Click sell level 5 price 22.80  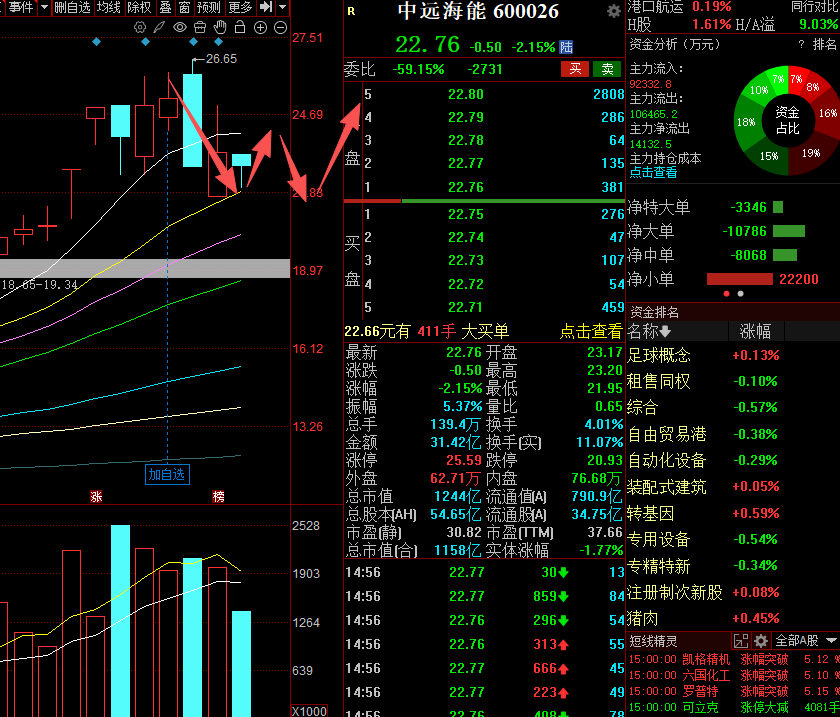tap(466, 94)
